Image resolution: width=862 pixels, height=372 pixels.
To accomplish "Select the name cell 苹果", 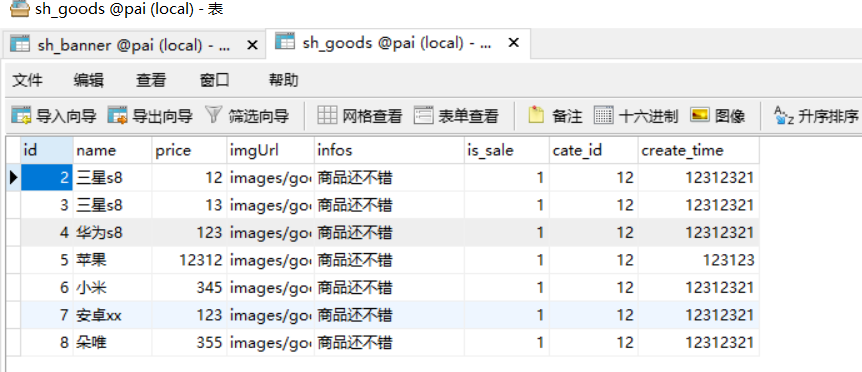I will 112,260.
